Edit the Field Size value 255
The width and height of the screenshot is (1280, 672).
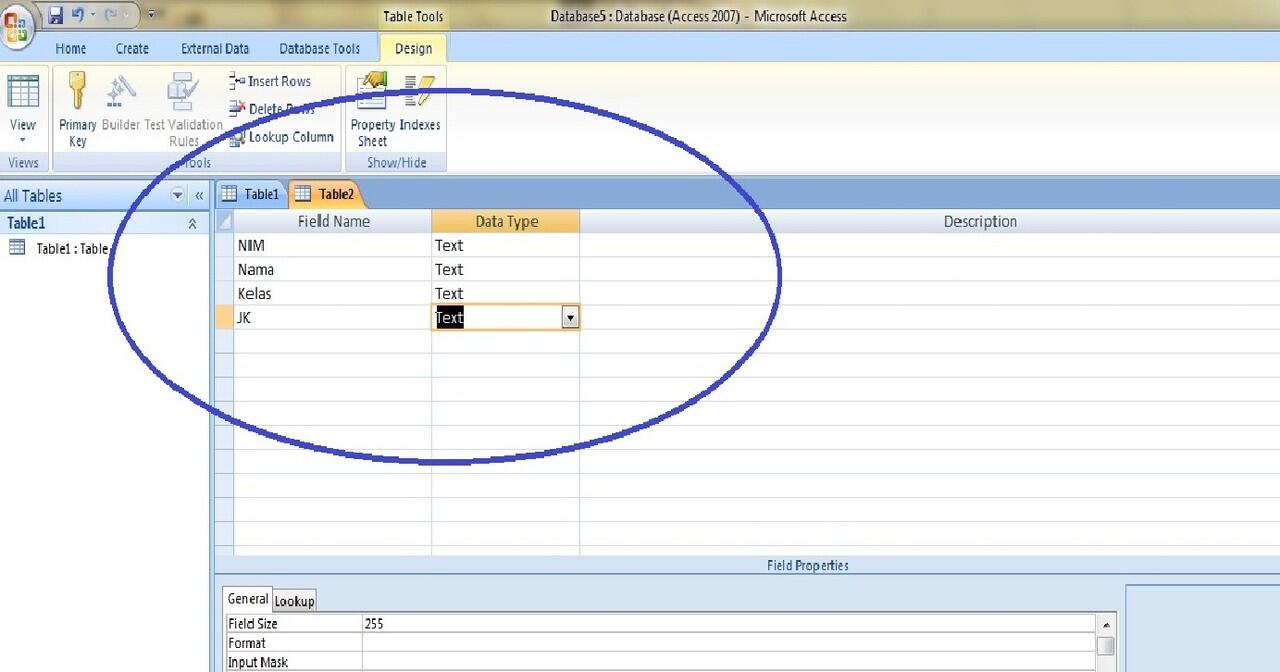(x=729, y=623)
